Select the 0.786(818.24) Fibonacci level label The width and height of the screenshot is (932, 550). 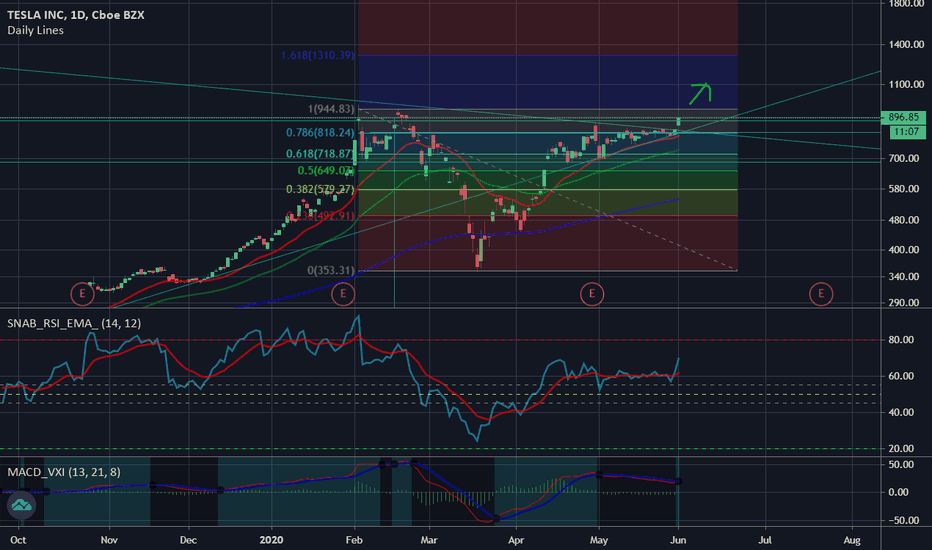coord(320,133)
